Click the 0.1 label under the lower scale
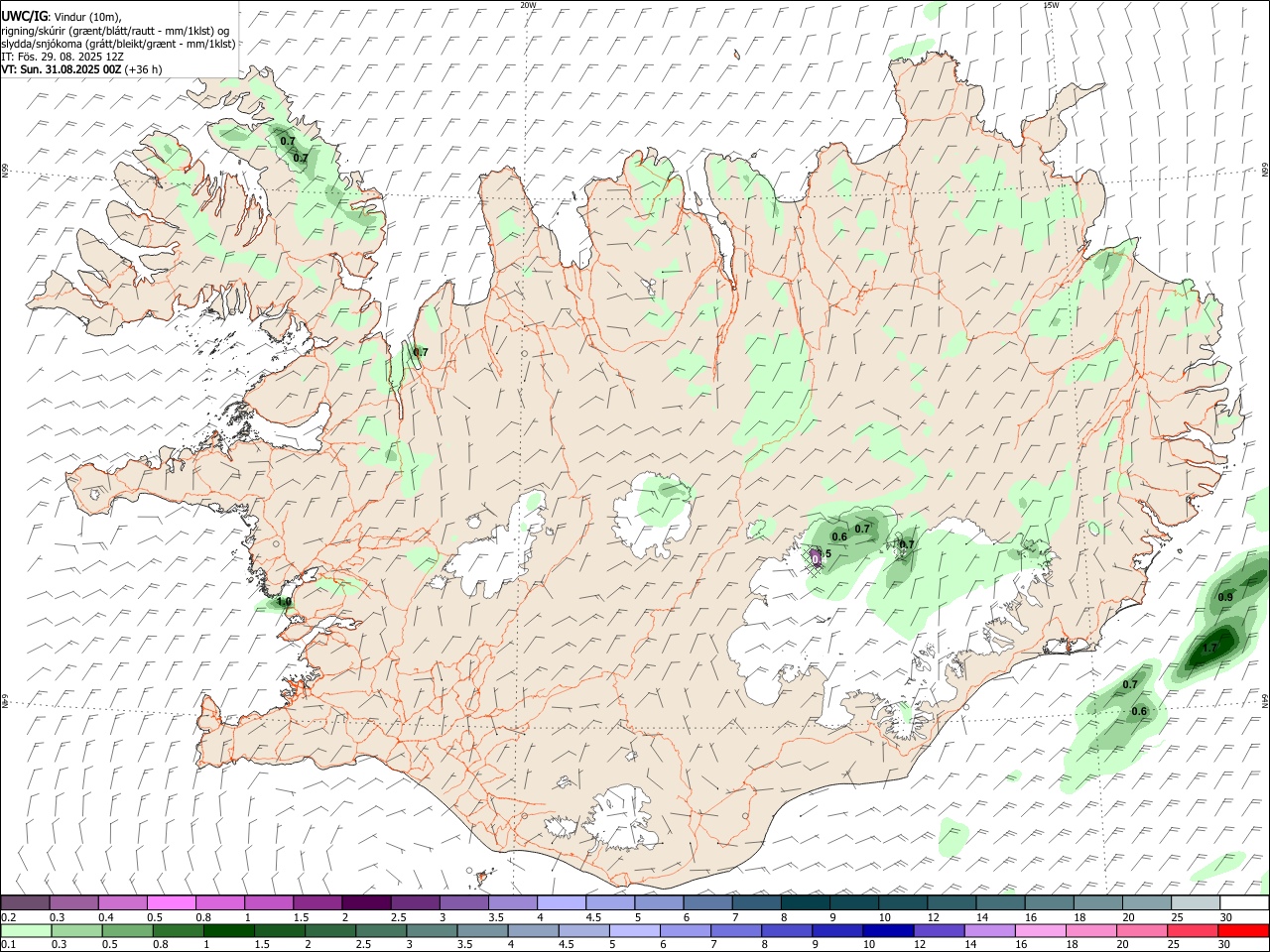The width and height of the screenshot is (1270, 952). [x=7, y=945]
